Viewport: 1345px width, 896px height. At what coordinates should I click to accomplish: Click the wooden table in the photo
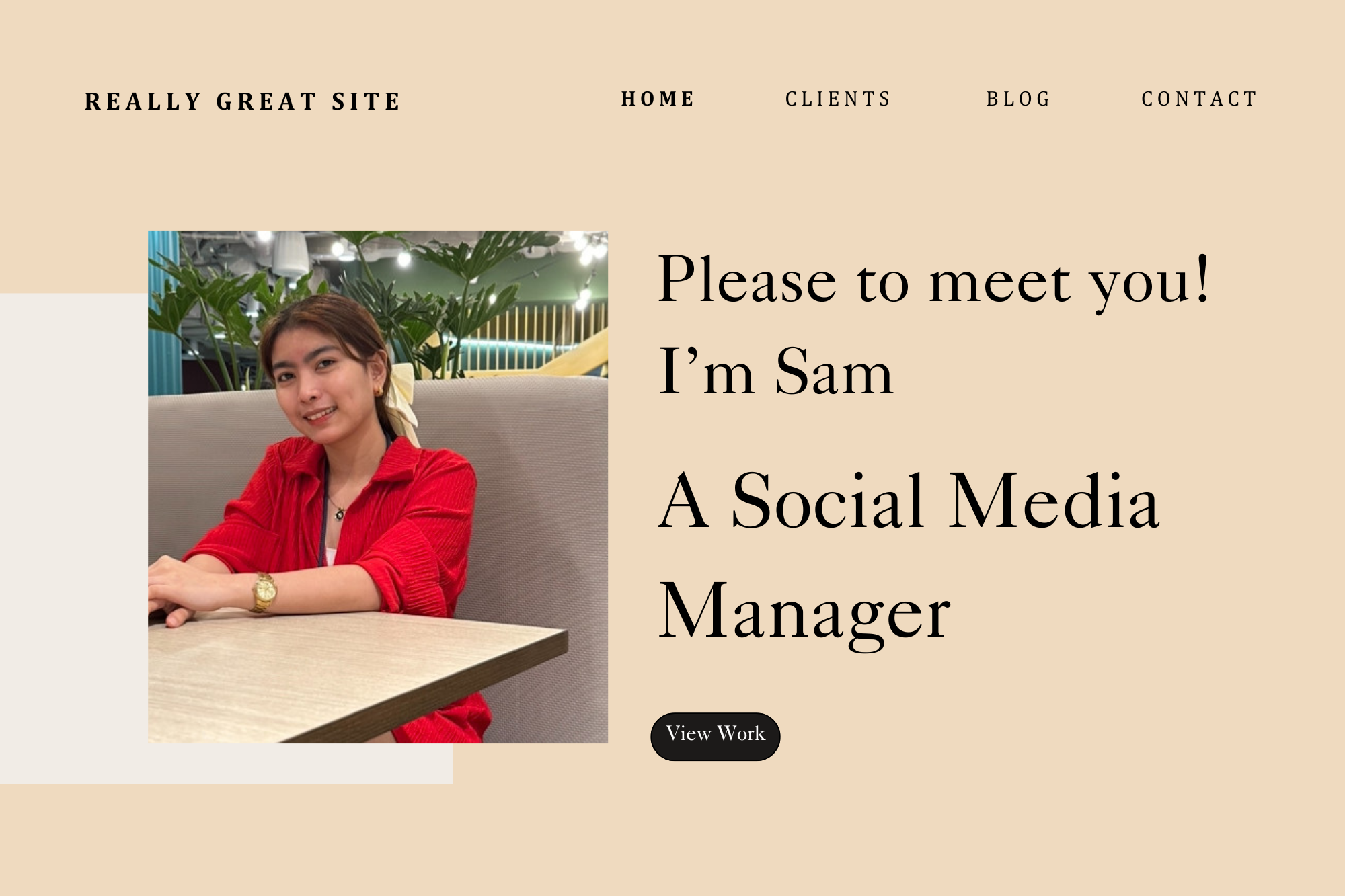coord(336,672)
